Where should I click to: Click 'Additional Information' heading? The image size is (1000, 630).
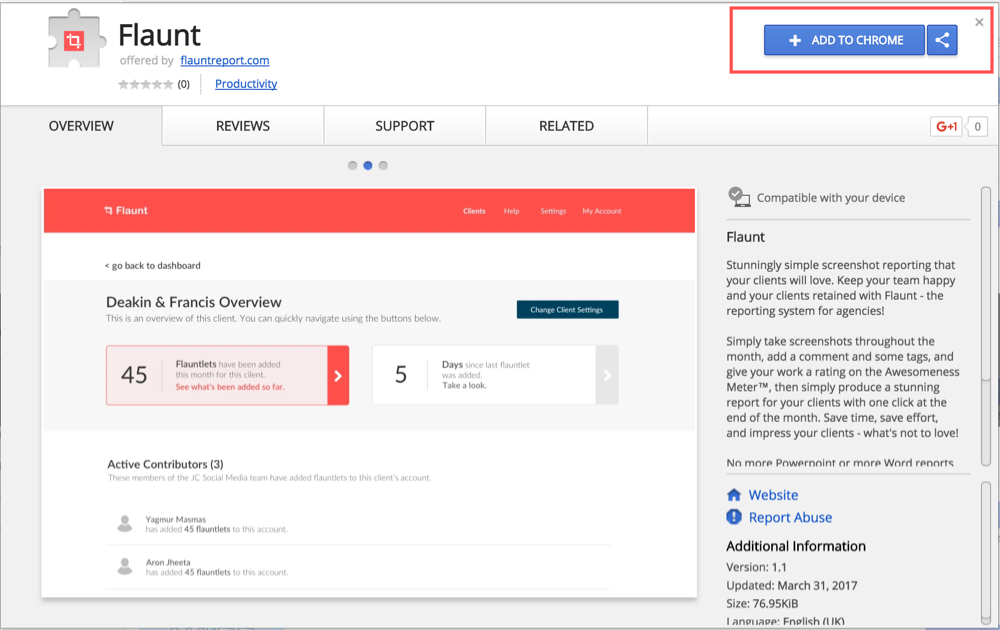coord(796,546)
